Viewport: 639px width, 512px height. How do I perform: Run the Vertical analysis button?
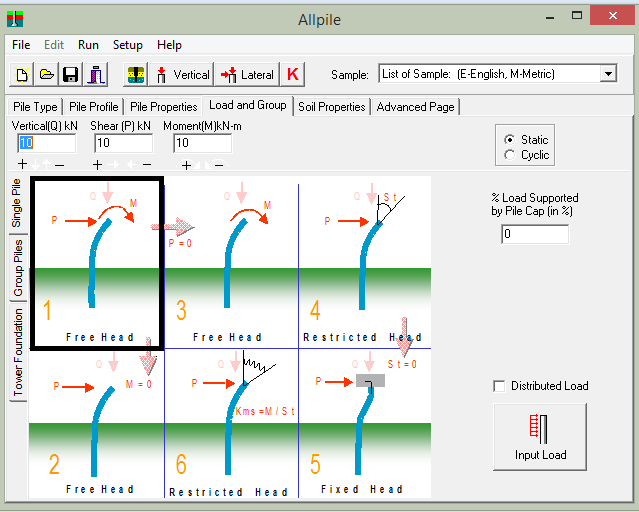coord(181,75)
